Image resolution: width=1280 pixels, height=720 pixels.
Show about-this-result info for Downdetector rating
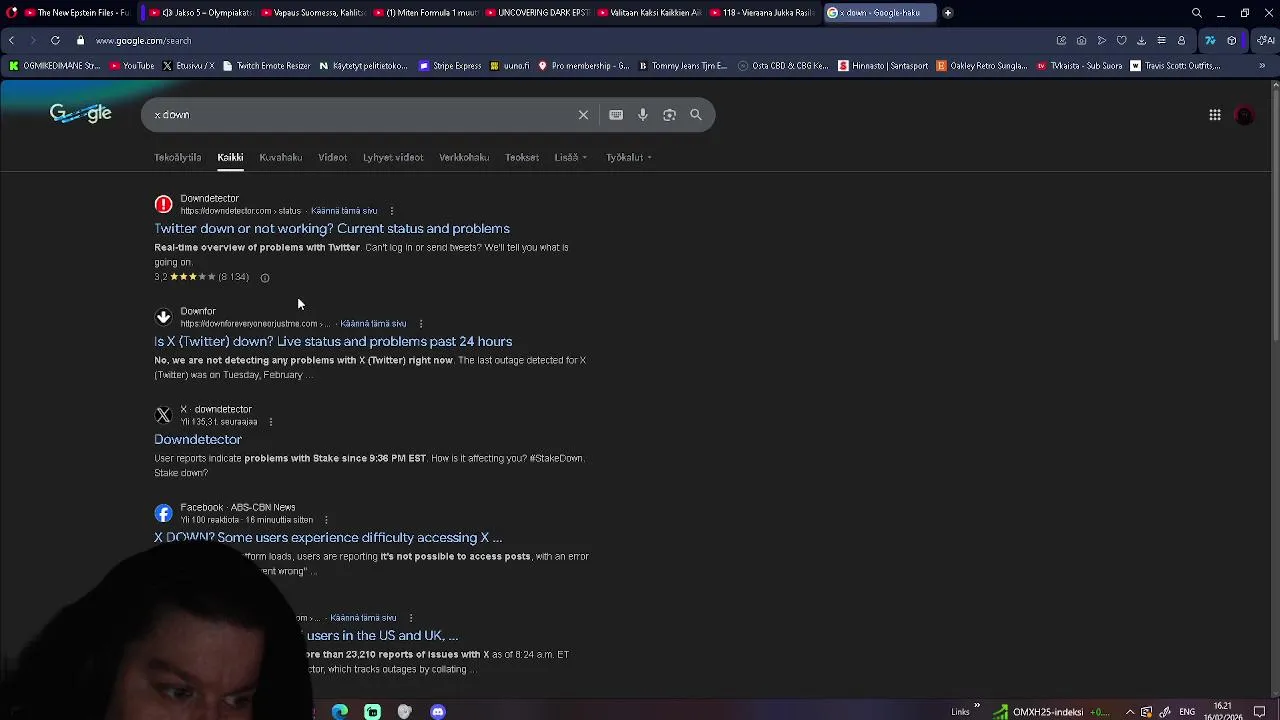(265, 278)
